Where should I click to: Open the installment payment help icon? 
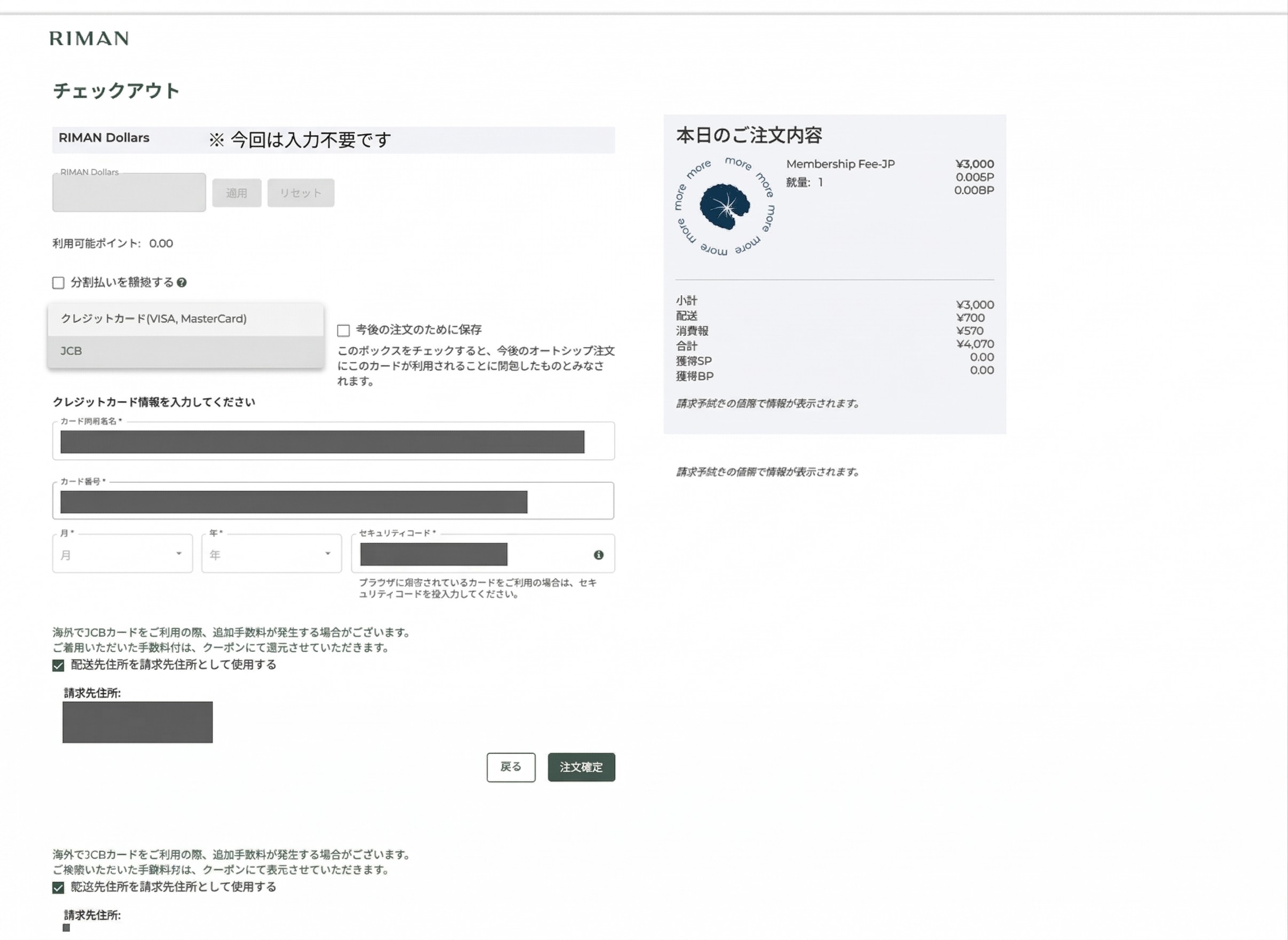click(182, 282)
